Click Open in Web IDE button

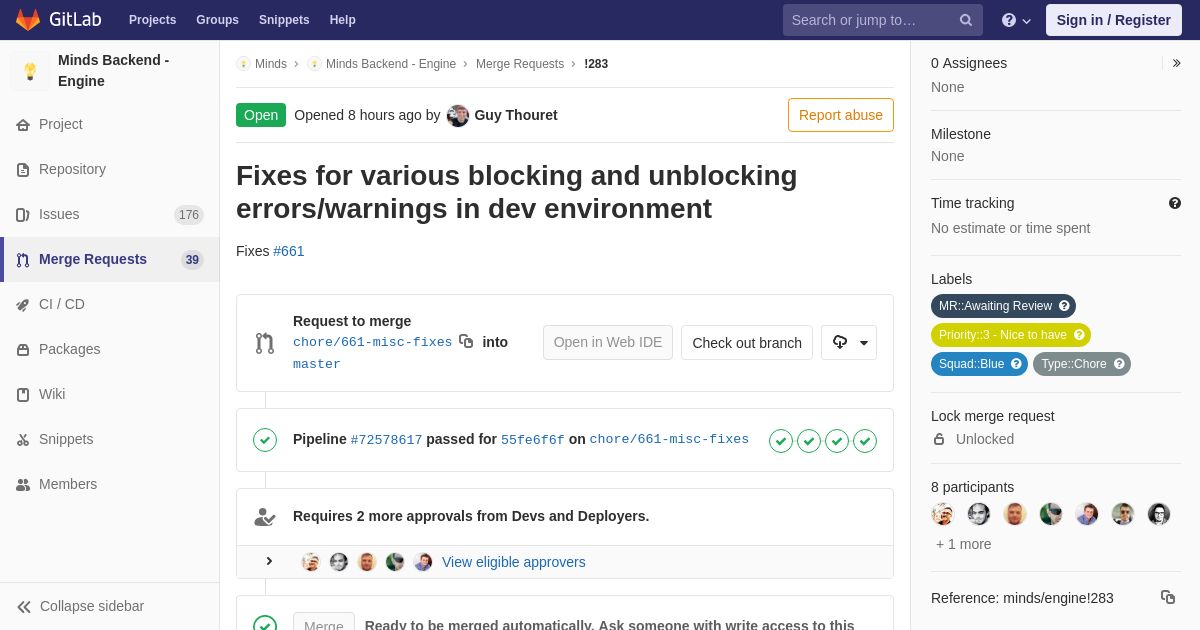608,342
